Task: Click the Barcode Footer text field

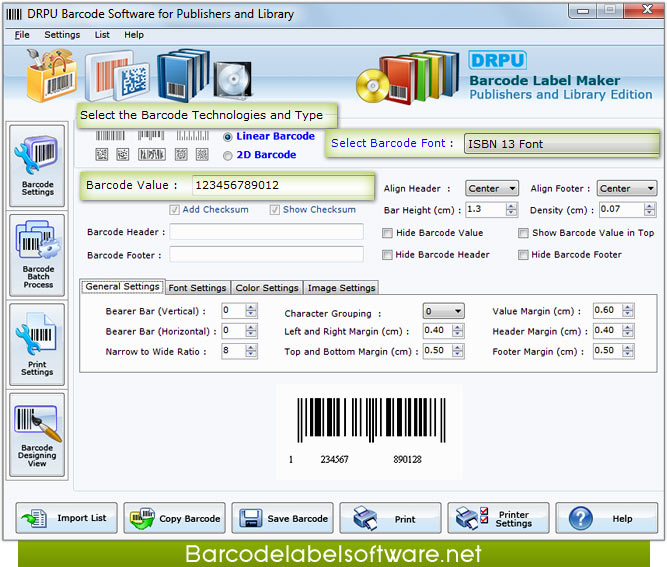Action: (266, 254)
